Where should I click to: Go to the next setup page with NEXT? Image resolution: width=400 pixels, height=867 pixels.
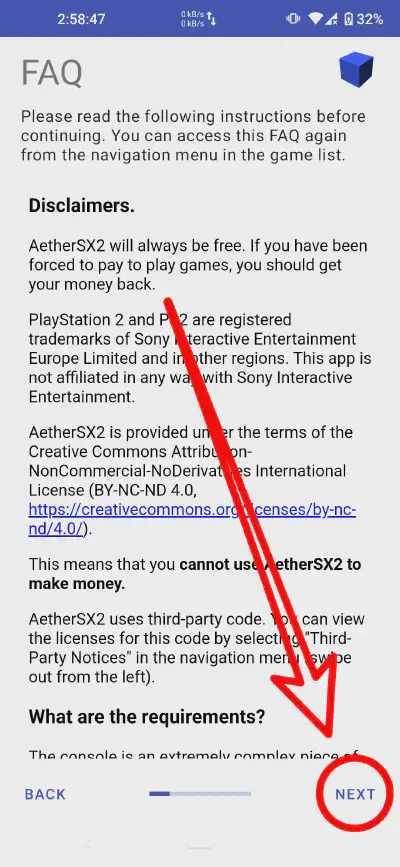tap(355, 794)
